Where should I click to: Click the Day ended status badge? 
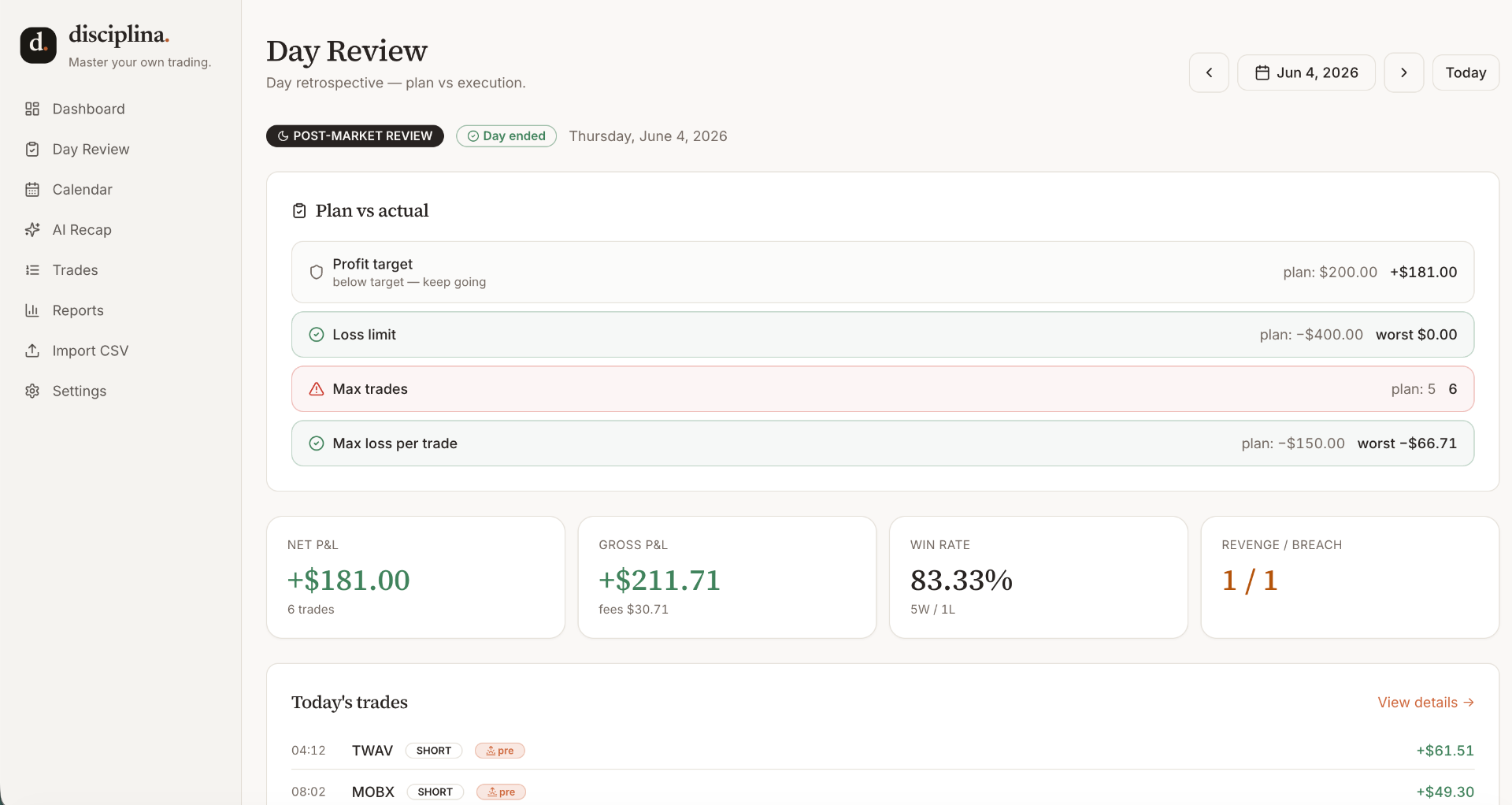coord(506,136)
